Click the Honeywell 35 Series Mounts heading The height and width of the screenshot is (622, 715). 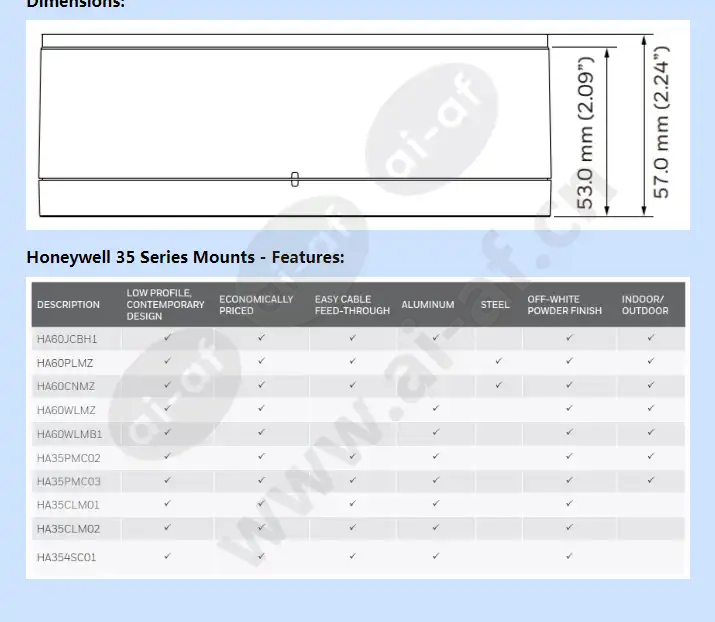click(x=185, y=257)
